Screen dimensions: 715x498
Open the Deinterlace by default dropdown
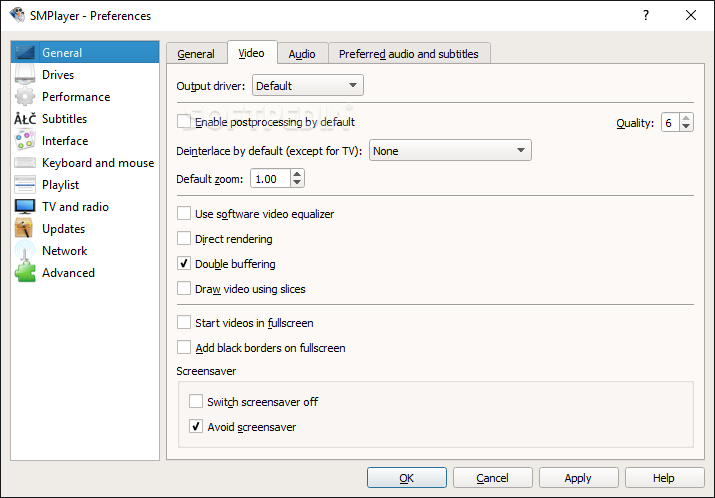tap(450, 150)
